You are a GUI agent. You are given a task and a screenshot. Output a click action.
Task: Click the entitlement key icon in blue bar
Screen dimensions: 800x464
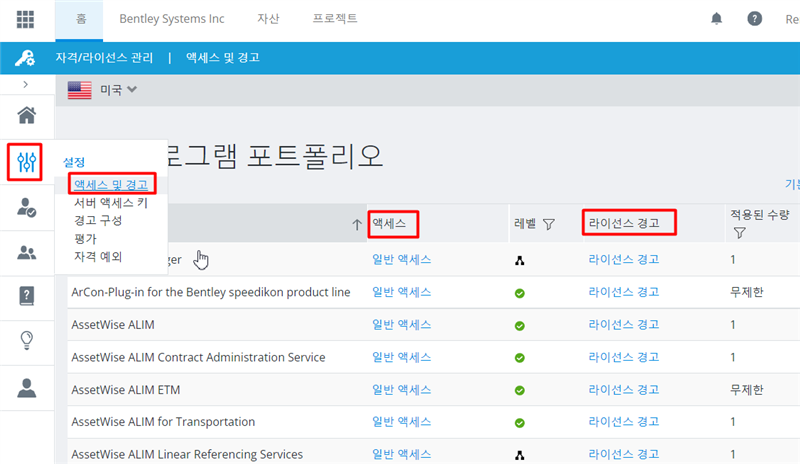coord(24,58)
